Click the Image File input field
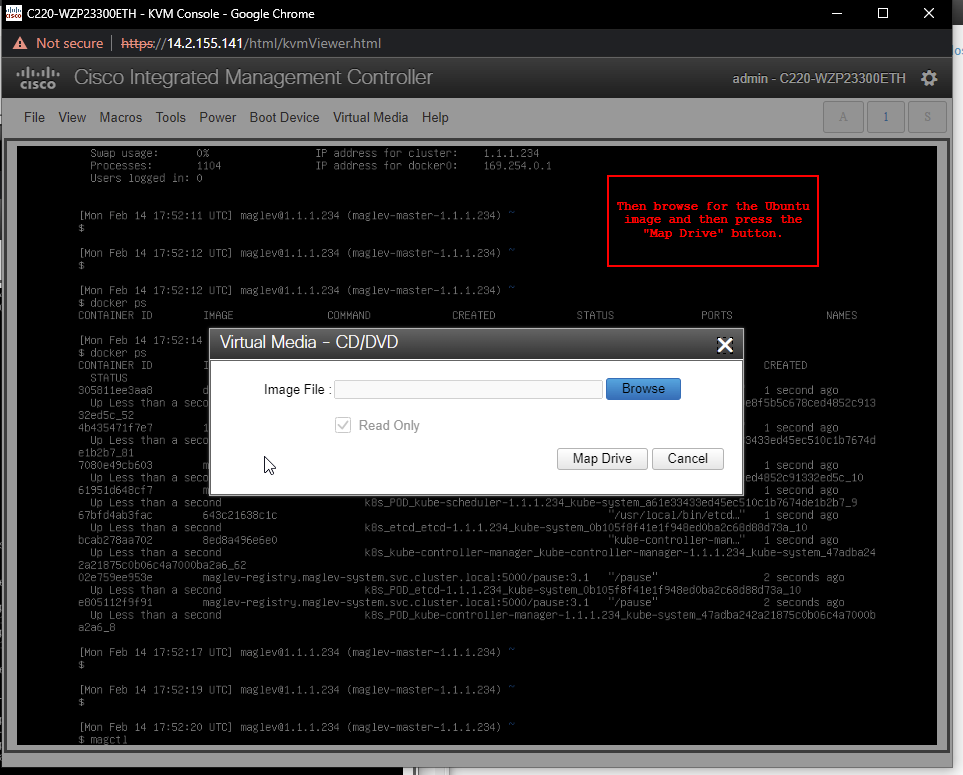The width and height of the screenshot is (963, 775). click(468, 389)
